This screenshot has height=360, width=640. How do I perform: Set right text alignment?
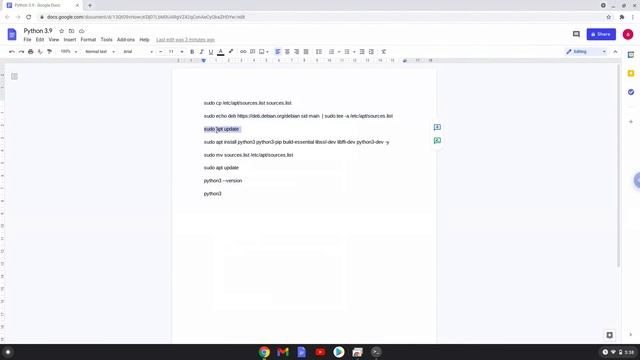pos(296,52)
